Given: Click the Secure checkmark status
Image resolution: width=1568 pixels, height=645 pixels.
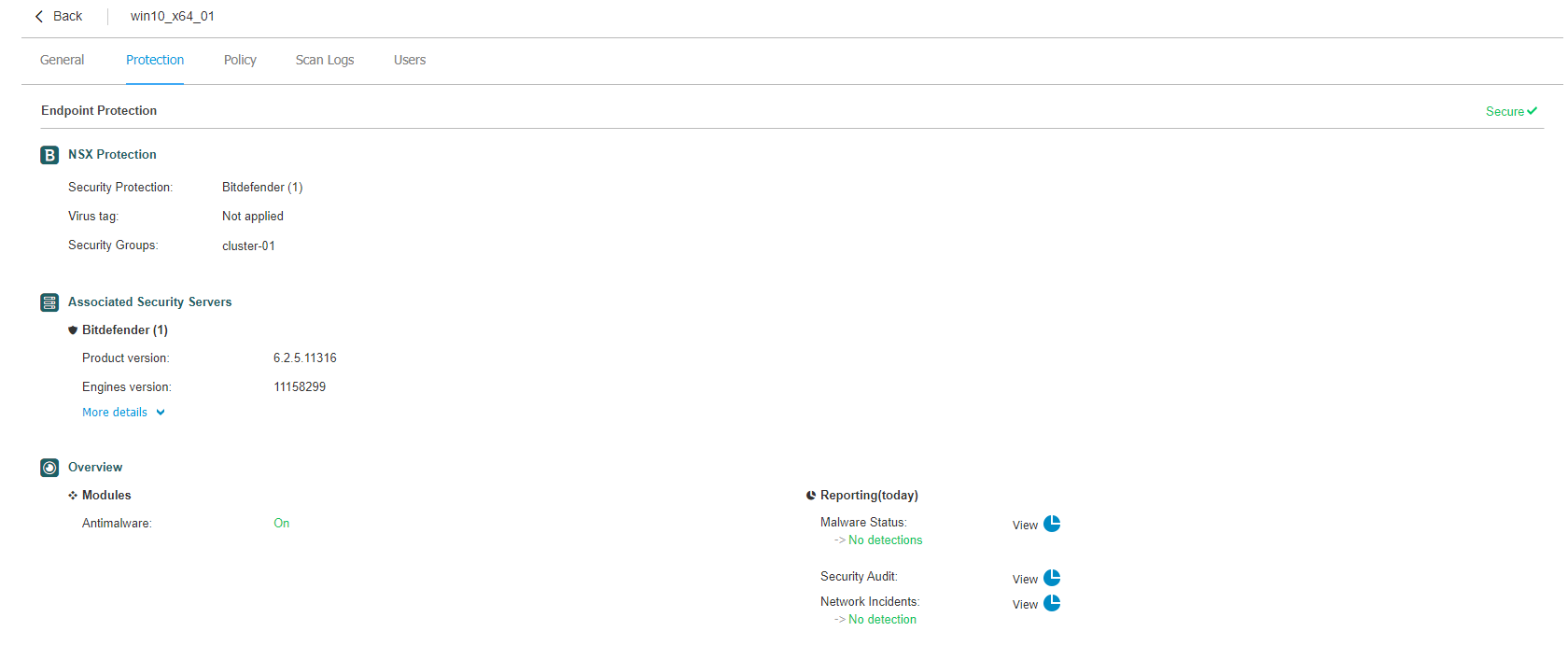Looking at the screenshot, I should pyautogui.click(x=1532, y=111).
